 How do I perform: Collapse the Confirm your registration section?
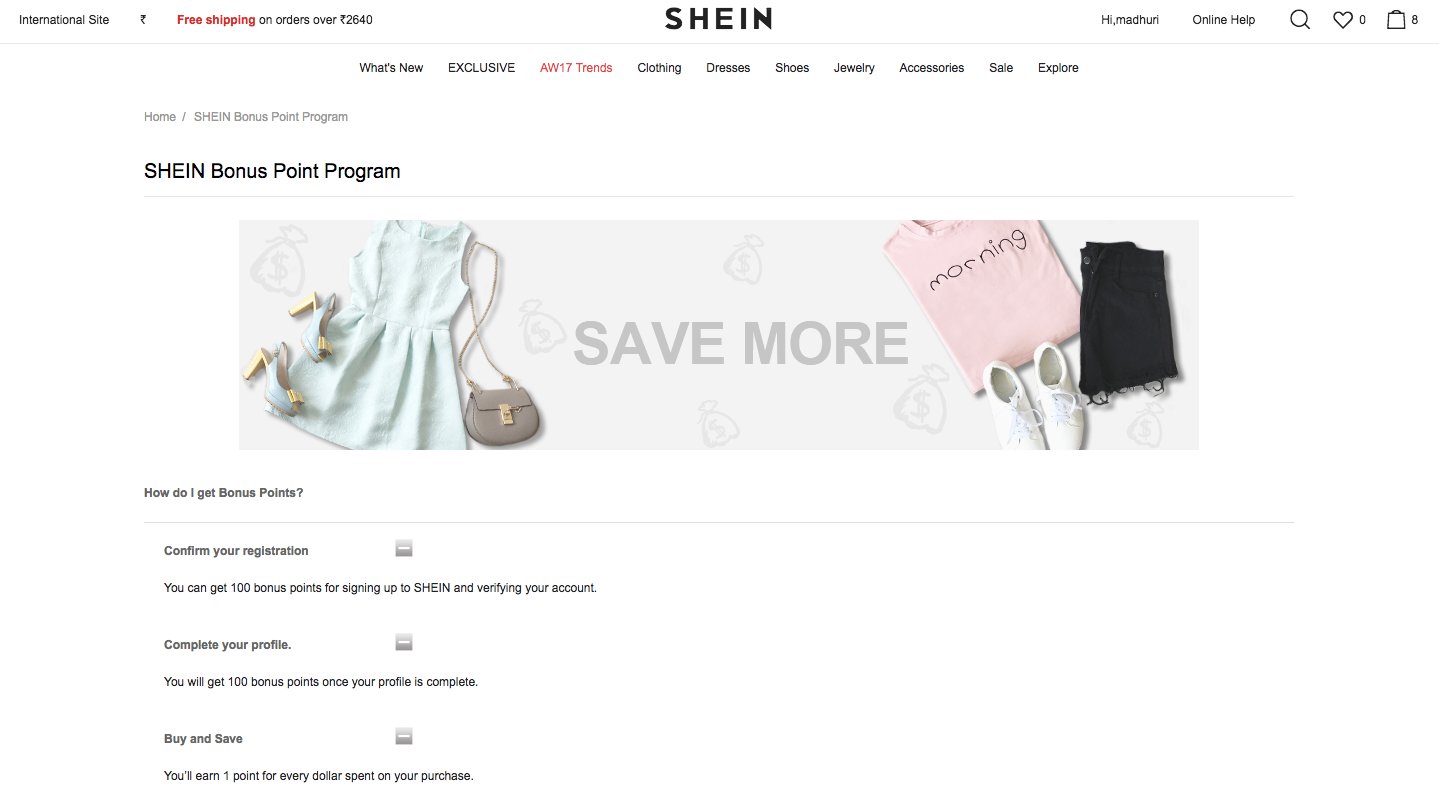pos(404,548)
